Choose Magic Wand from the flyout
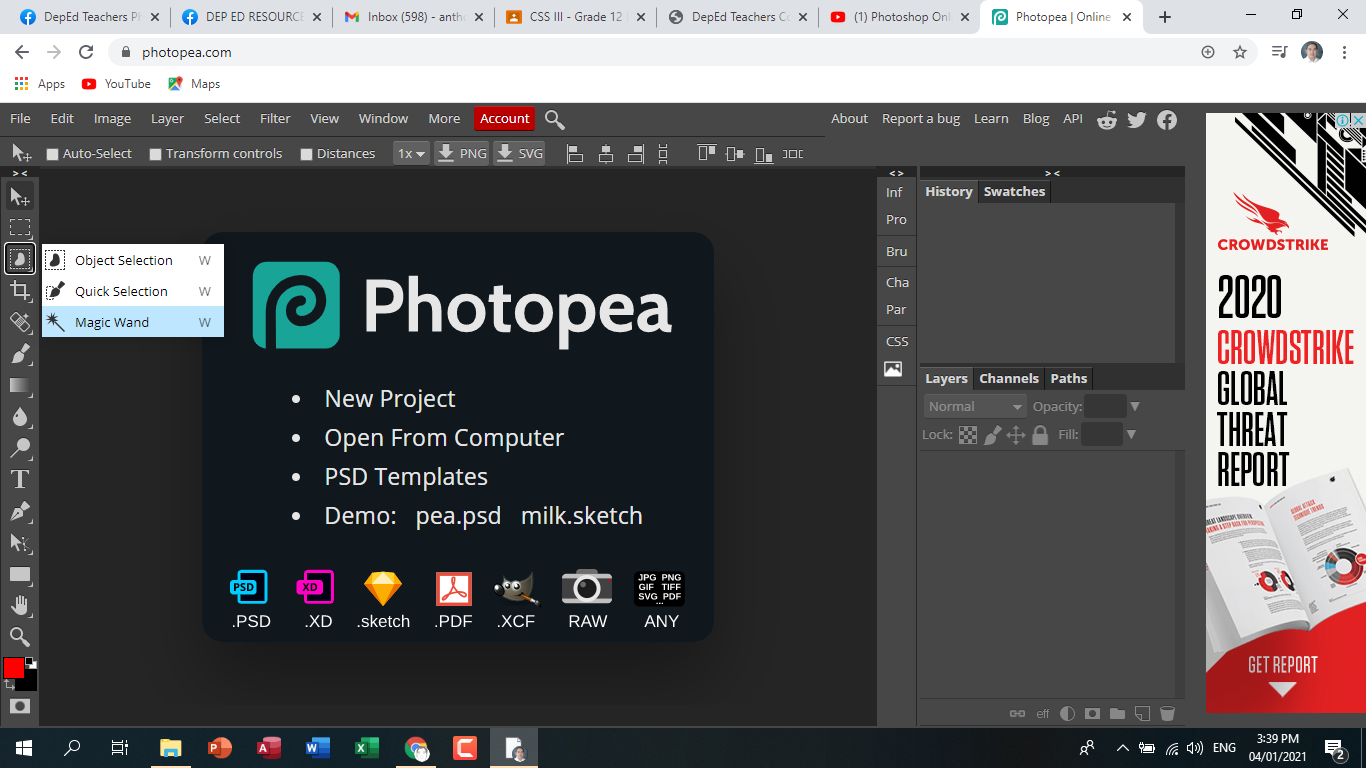The width and height of the screenshot is (1366, 768). tap(133, 322)
